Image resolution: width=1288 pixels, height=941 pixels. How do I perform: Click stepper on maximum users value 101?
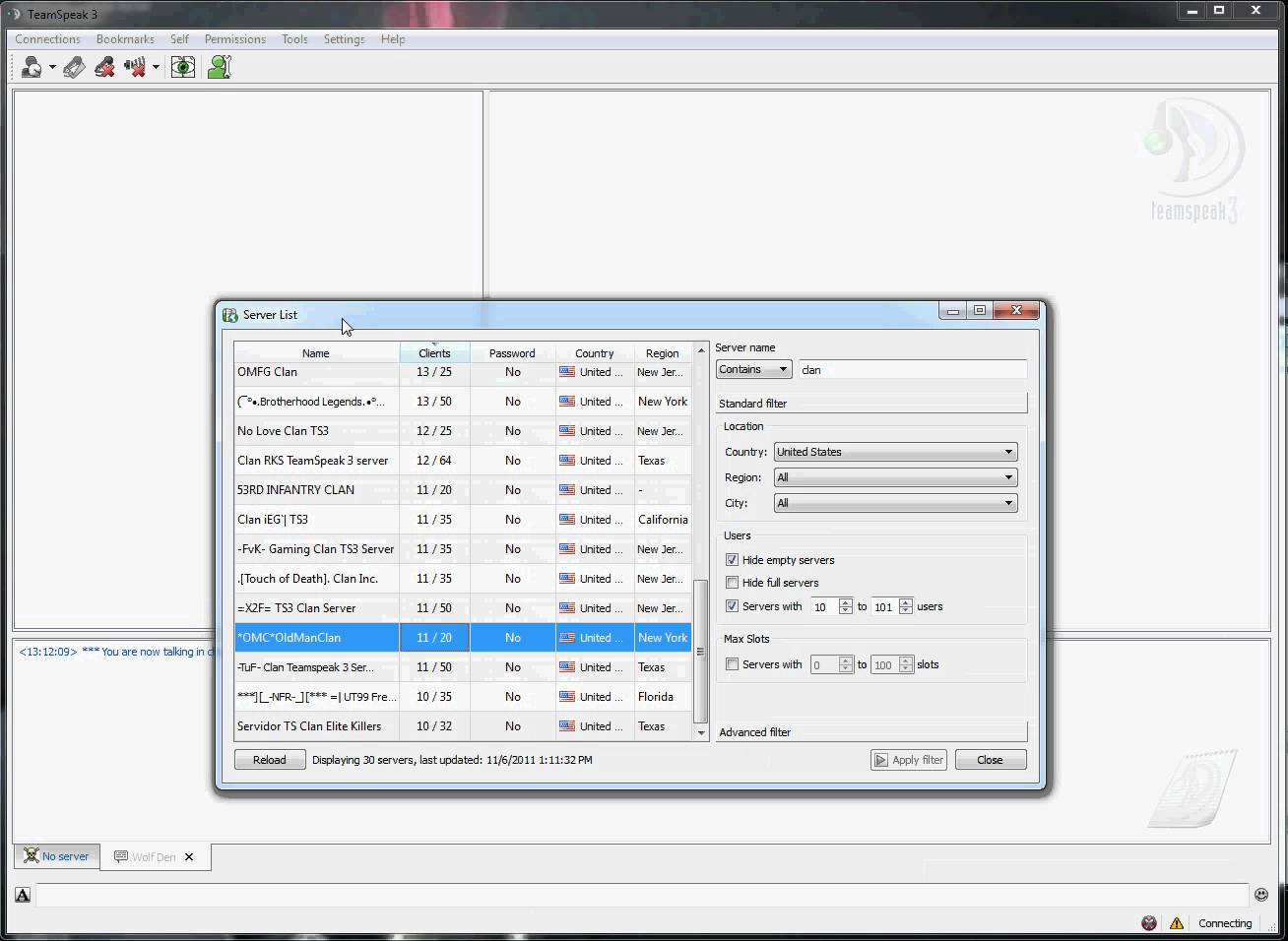click(906, 607)
